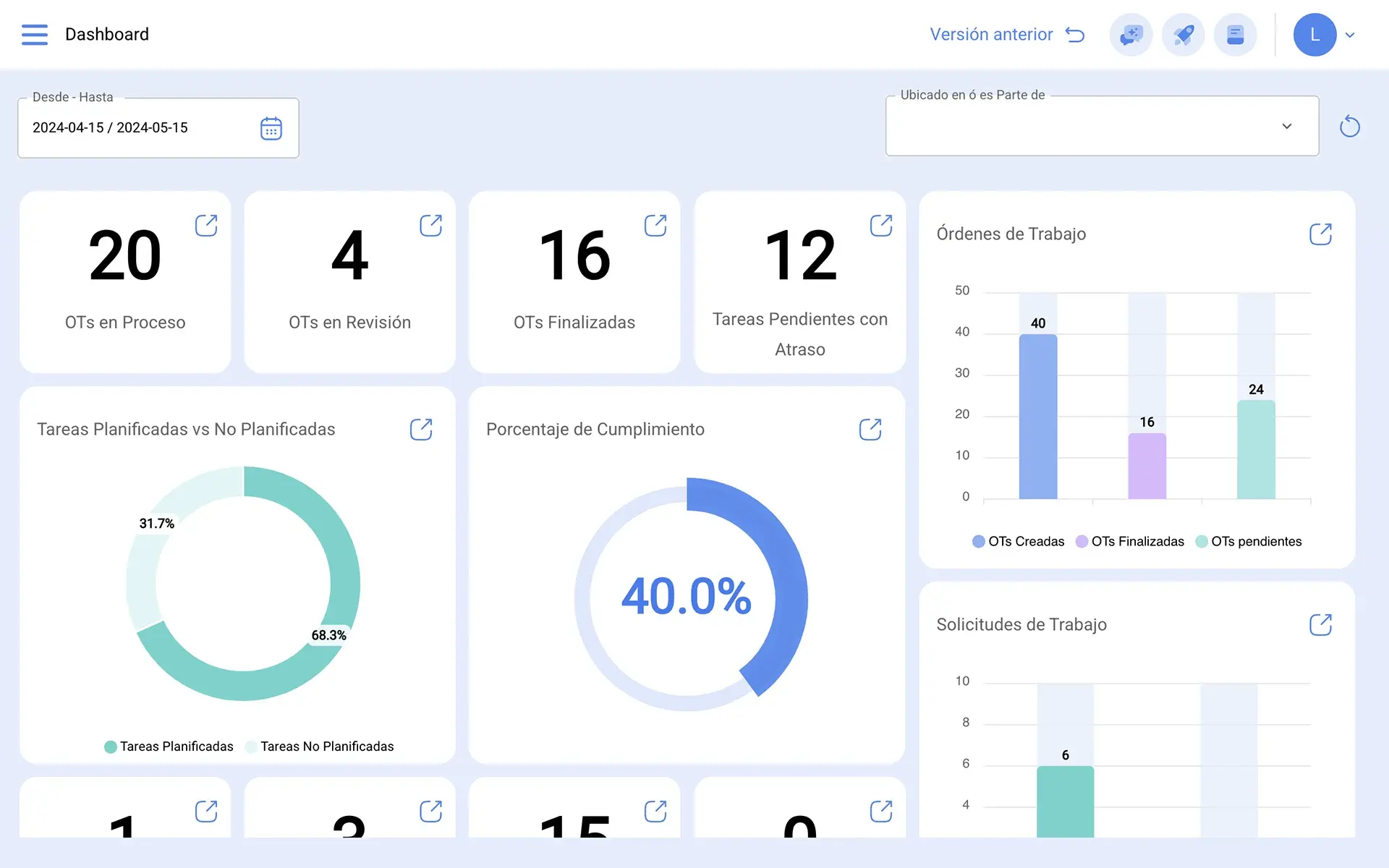The height and width of the screenshot is (868, 1389).
Task: Open user profile menu chevron
Action: [1350, 35]
